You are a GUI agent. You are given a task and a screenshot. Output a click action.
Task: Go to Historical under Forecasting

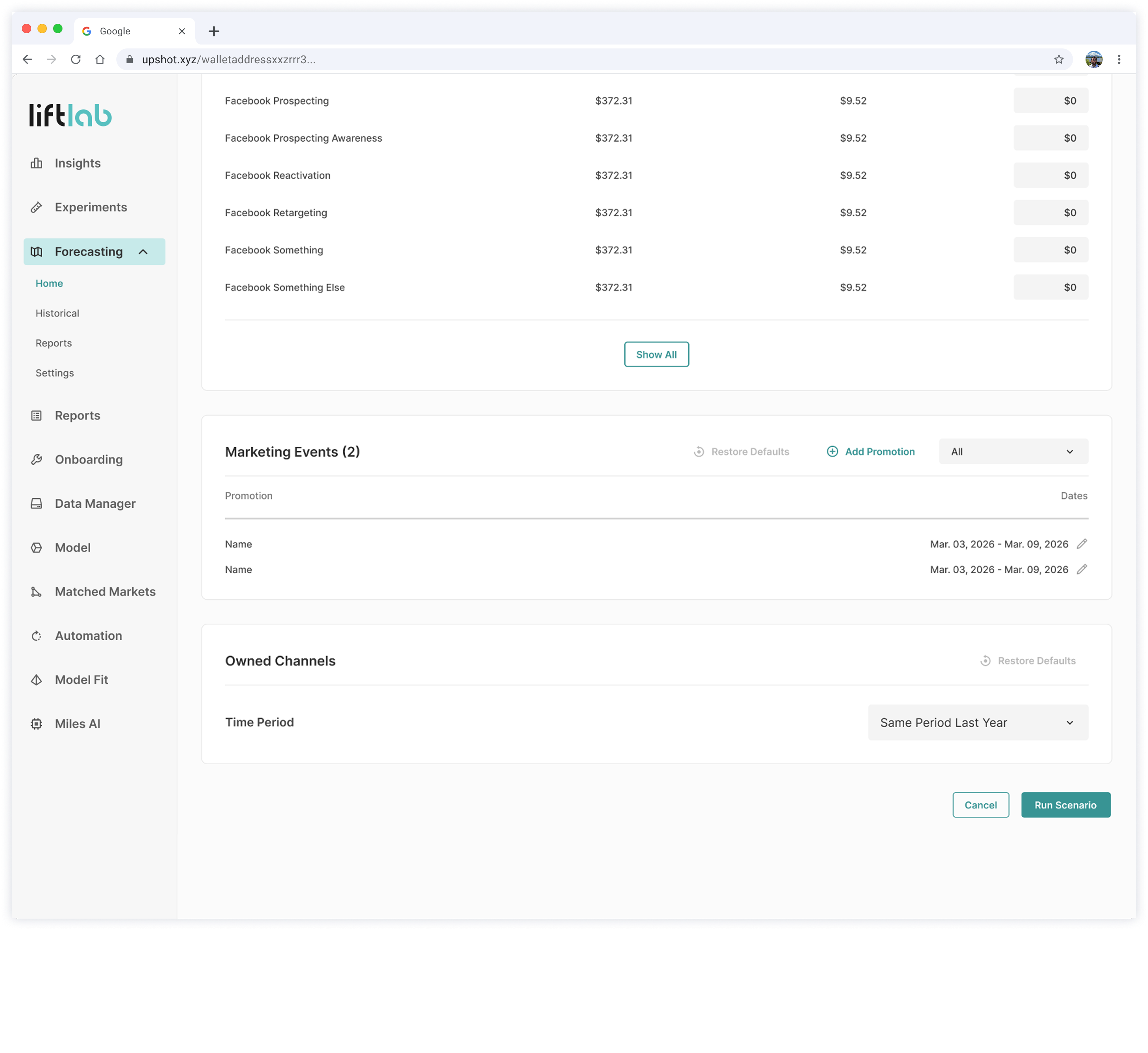pos(57,313)
